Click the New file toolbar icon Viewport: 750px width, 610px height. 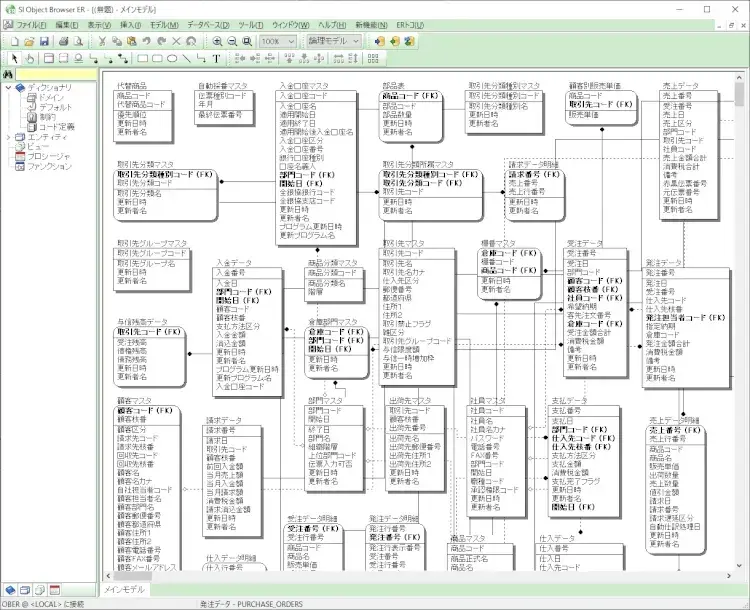[x=15, y=42]
